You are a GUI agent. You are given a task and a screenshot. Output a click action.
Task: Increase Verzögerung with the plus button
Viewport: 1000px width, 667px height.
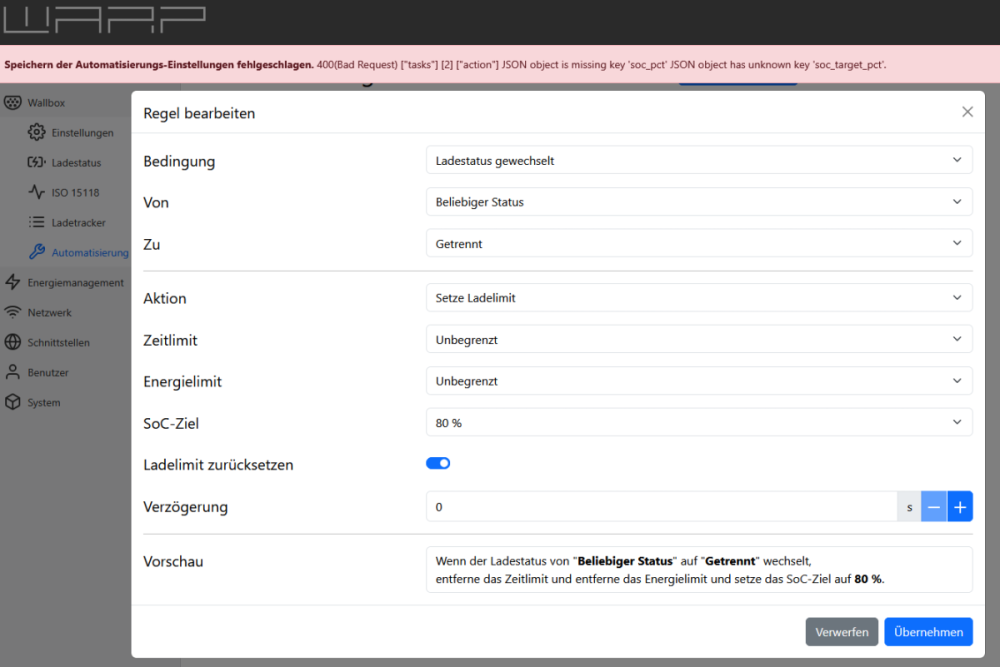click(960, 506)
